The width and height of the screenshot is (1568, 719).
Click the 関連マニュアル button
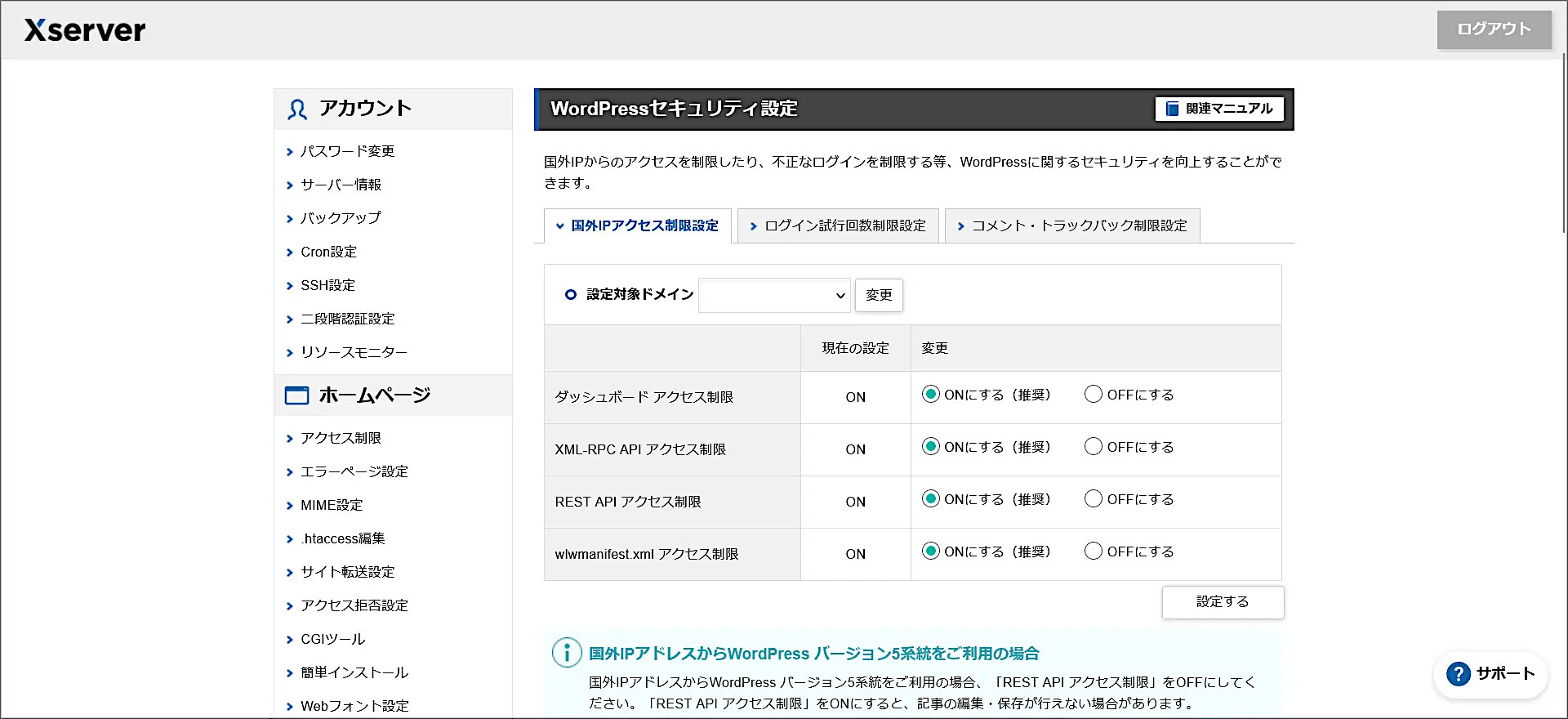point(1219,109)
